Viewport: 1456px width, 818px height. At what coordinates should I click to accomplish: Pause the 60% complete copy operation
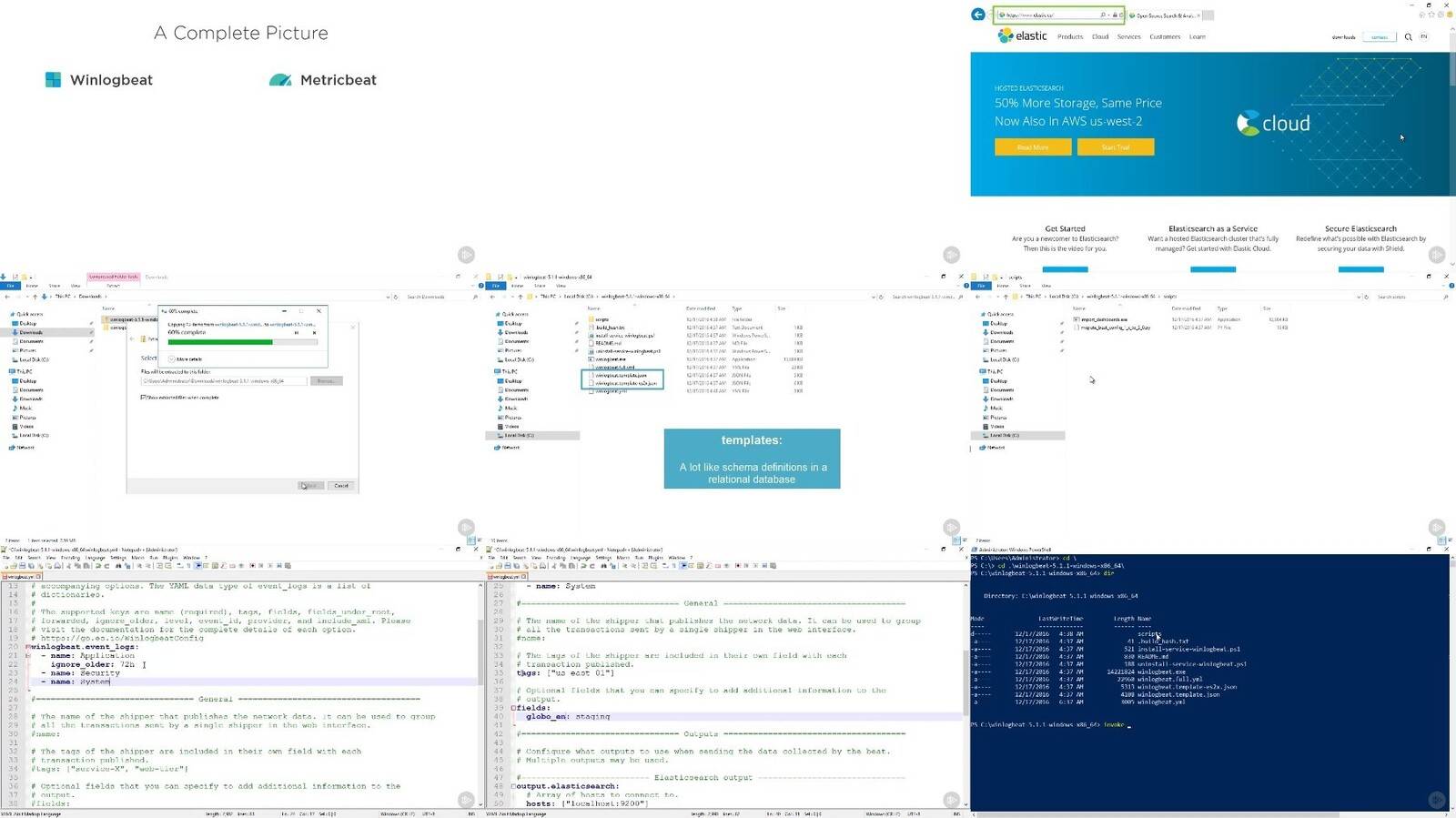(296, 332)
